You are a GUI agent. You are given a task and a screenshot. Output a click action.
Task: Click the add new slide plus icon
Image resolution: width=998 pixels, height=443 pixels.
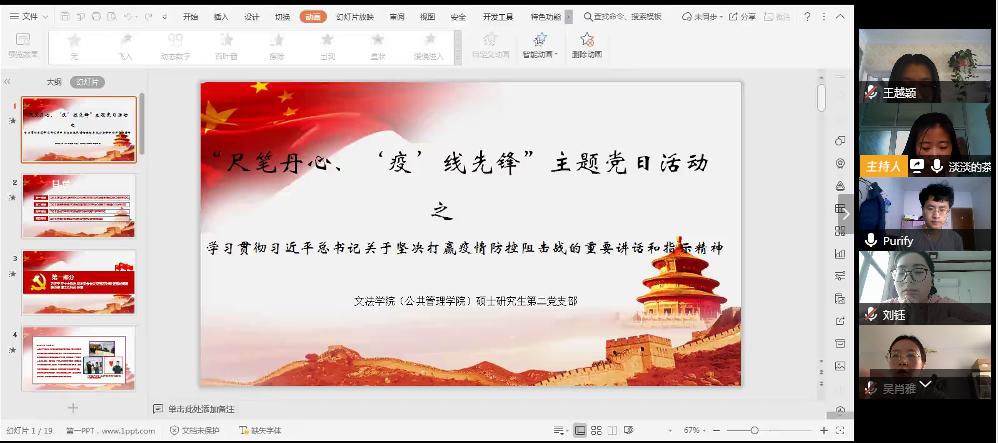[72, 408]
